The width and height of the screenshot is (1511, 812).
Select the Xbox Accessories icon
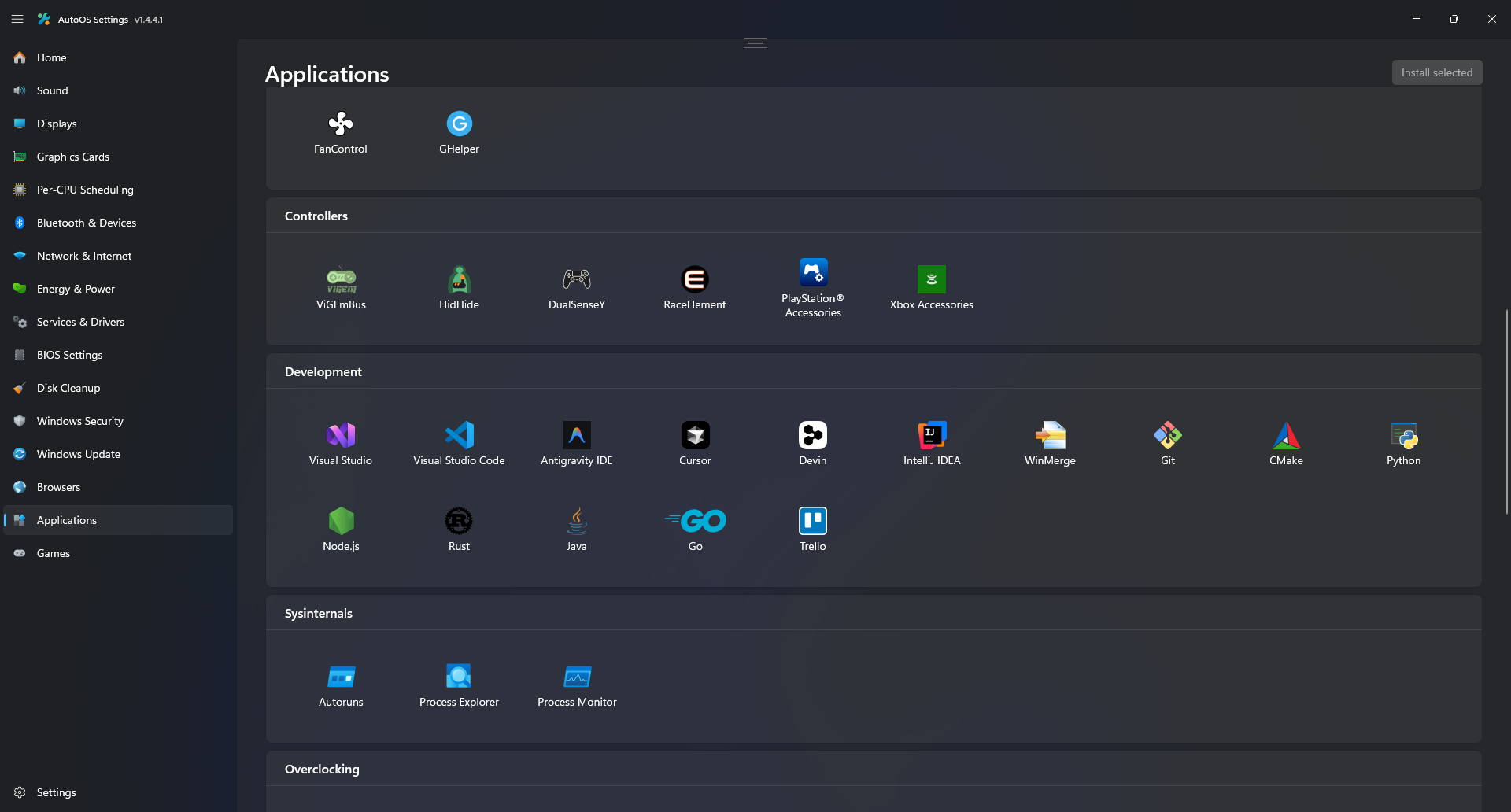(x=932, y=279)
